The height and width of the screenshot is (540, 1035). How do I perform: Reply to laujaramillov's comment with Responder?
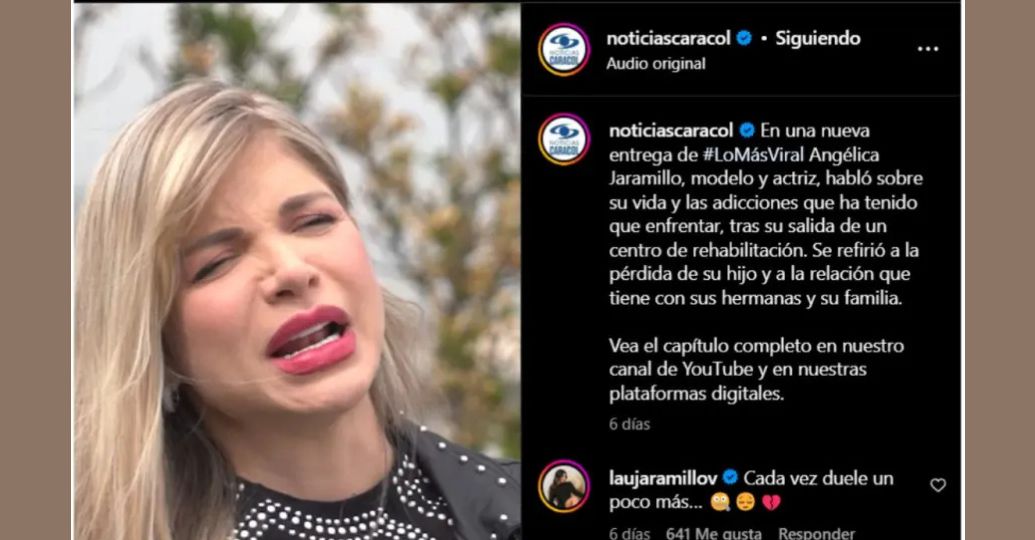816,532
